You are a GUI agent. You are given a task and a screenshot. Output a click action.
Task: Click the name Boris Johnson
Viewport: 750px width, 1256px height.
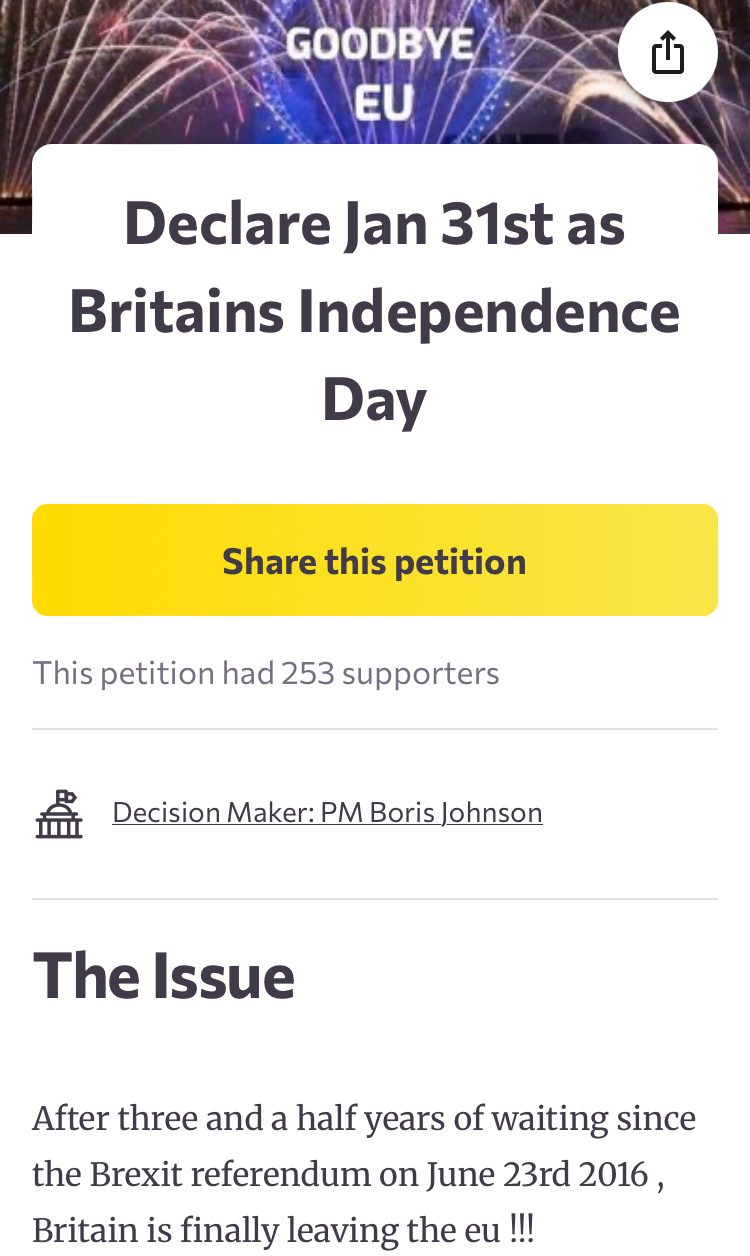[456, 813]
